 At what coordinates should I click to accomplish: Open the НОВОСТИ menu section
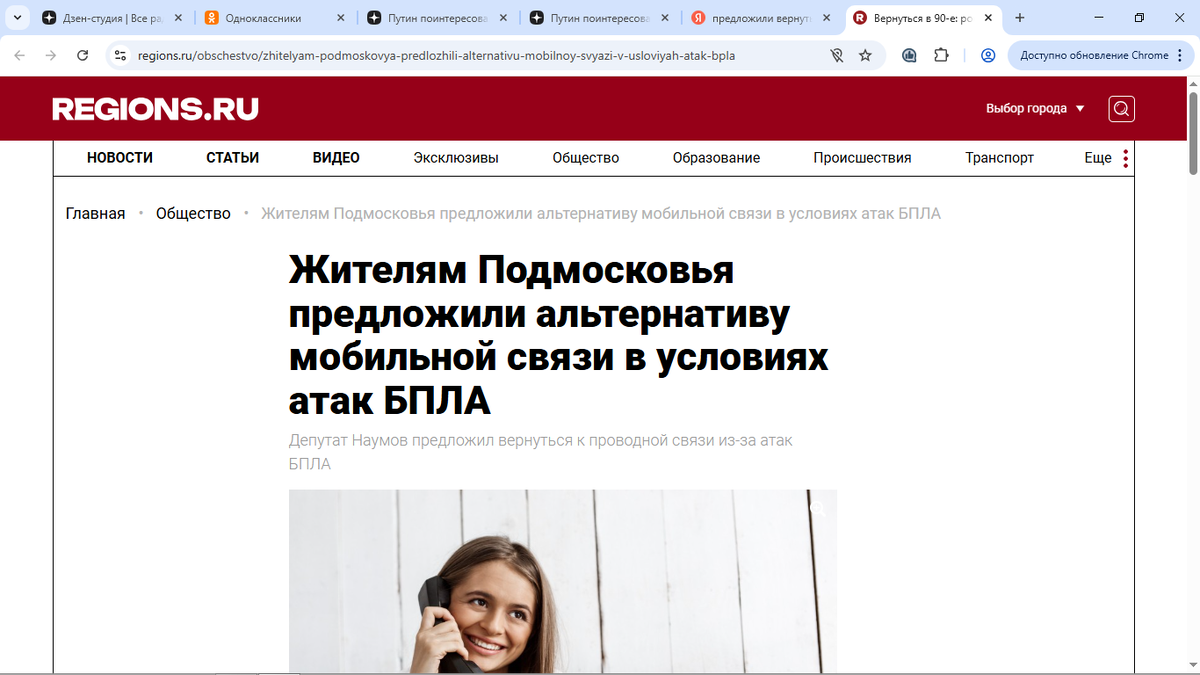coord(120,158)
